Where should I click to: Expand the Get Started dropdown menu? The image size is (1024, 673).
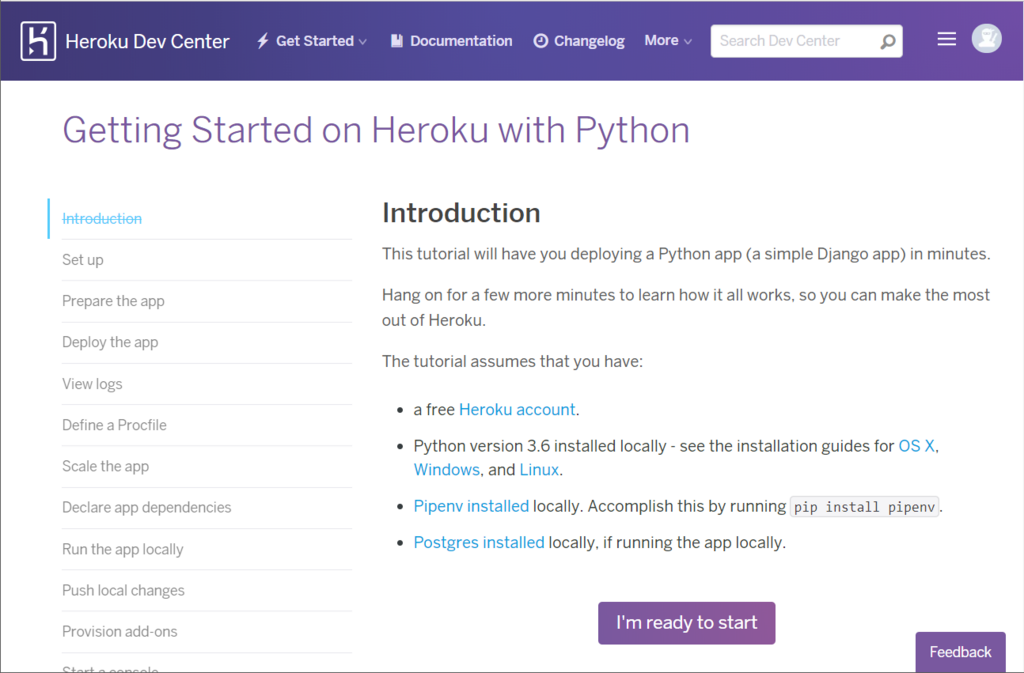tap(321, 41)
